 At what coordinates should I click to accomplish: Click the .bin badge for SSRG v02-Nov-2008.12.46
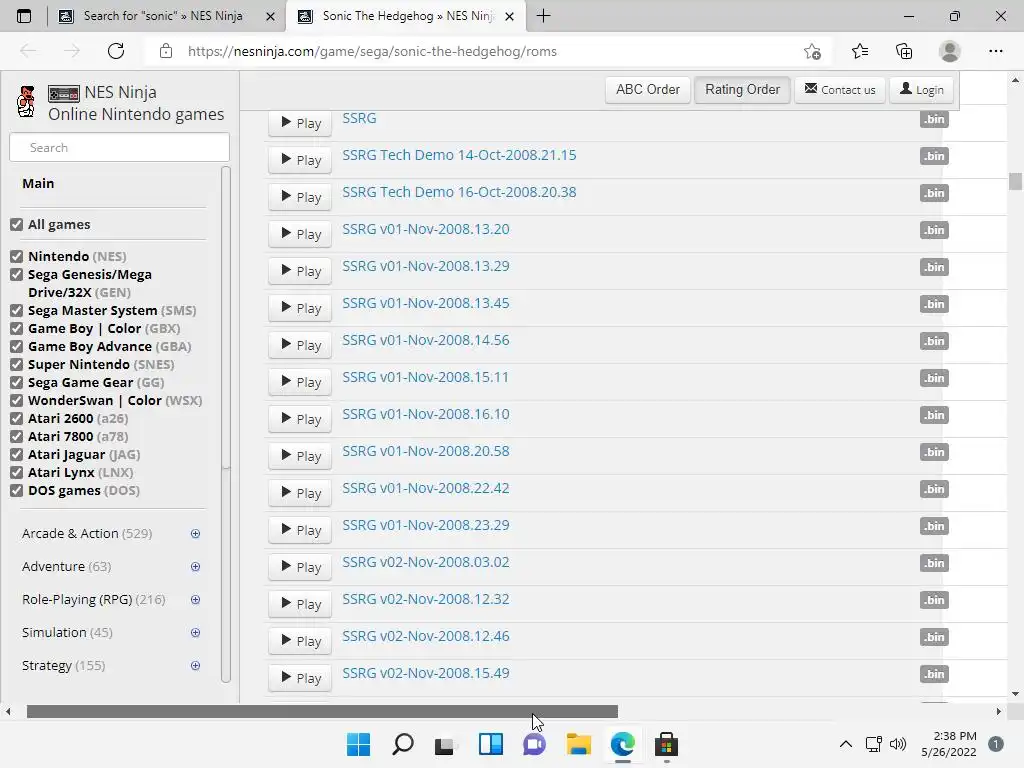pos(934,637)
